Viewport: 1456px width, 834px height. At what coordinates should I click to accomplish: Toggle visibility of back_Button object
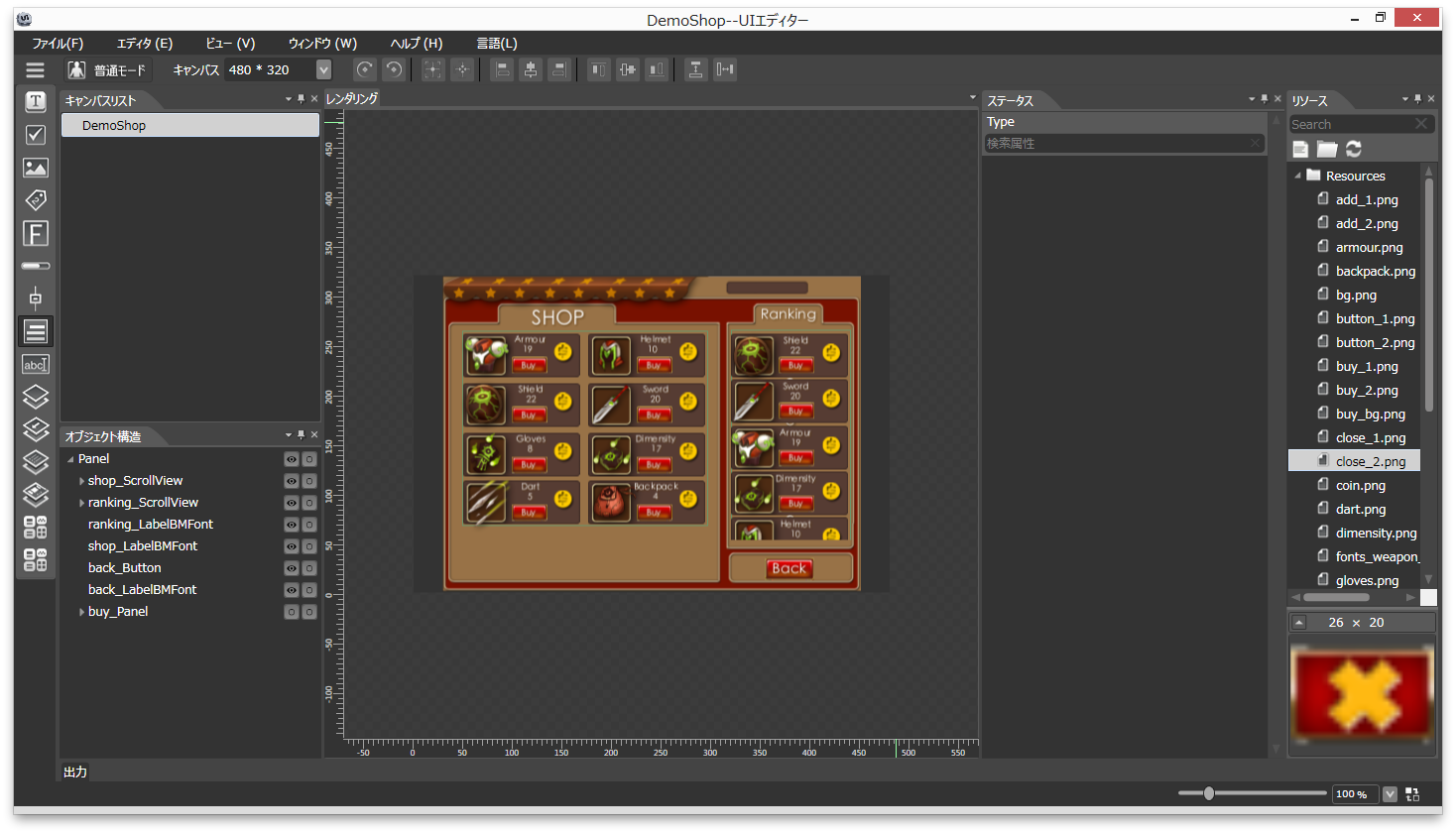tap(291, 567)
